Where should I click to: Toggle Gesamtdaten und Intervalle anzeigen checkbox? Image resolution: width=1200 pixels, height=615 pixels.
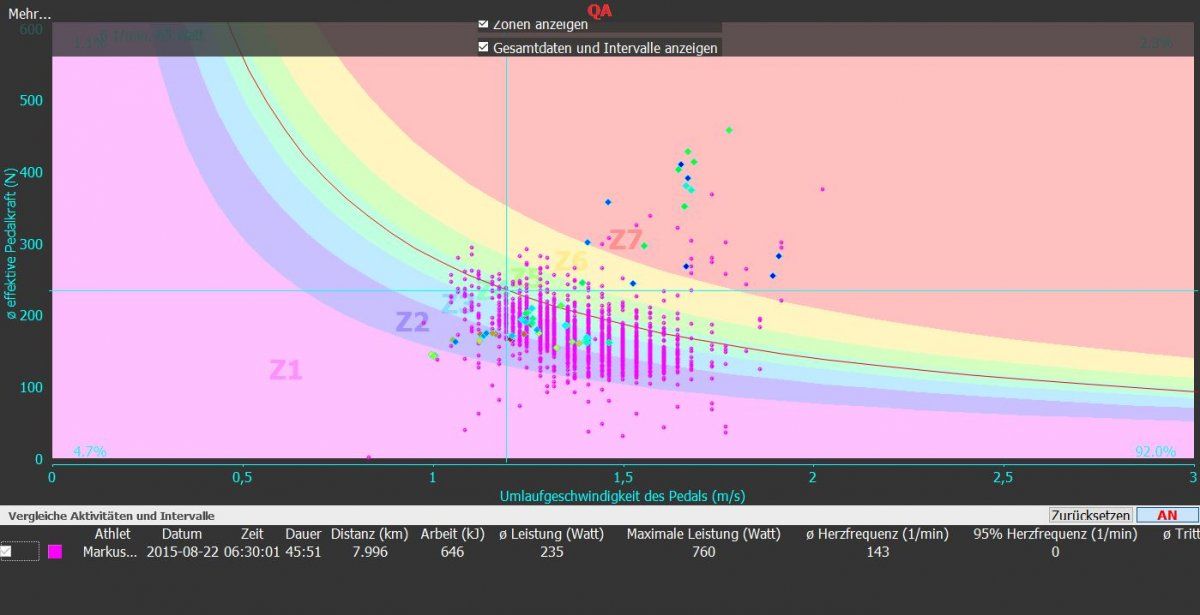tap(484, 47)
